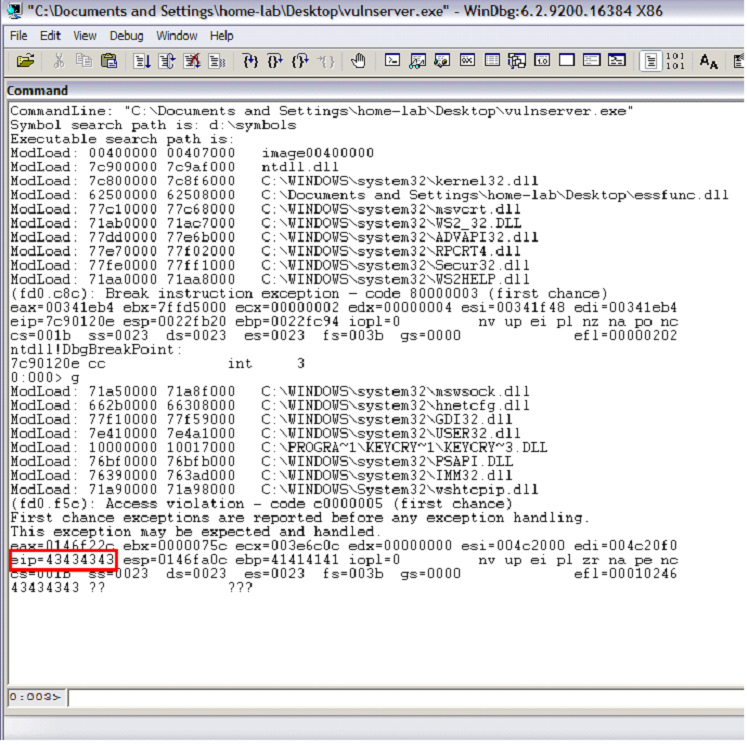Click the Font (AA) toolbar icon
Viewport: 747px width, 745px height.
click(x=709, y=62)
